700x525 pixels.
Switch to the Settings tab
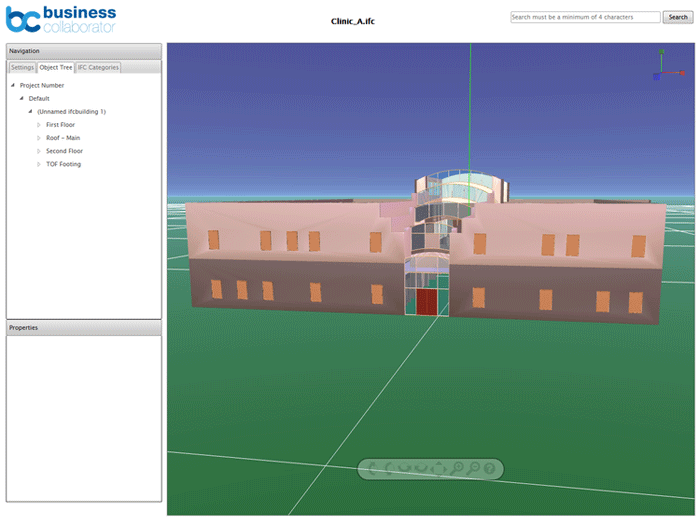[x=22, y=68]
